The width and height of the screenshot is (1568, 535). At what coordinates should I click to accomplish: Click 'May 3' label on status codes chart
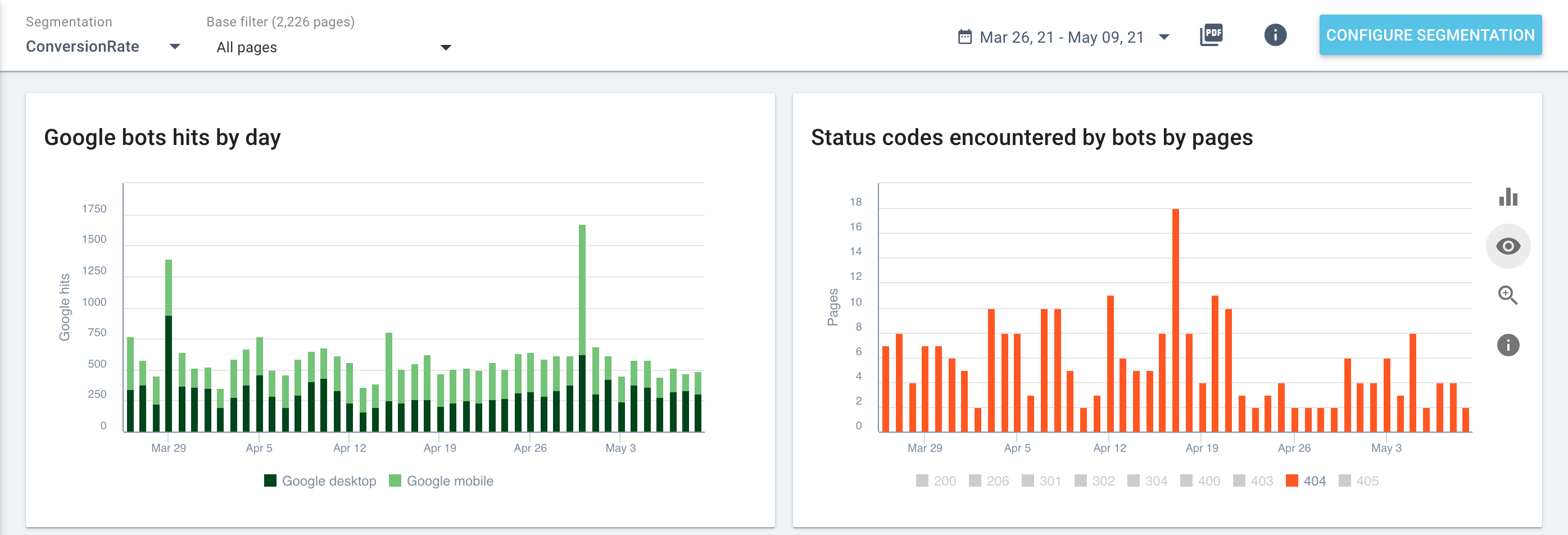[x=1386, y=448]
